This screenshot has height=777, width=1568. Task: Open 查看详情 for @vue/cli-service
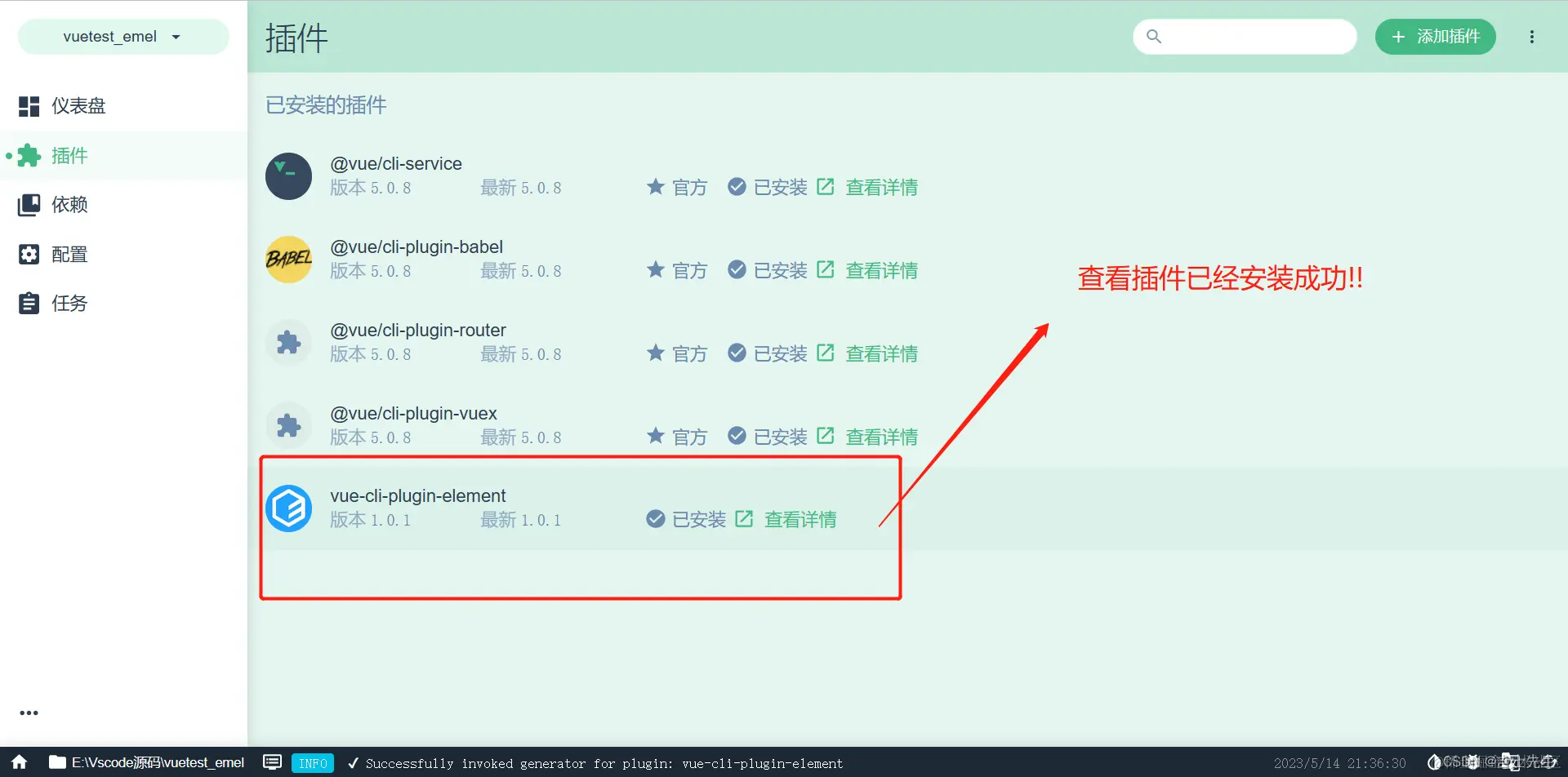(x=881, y=188)
